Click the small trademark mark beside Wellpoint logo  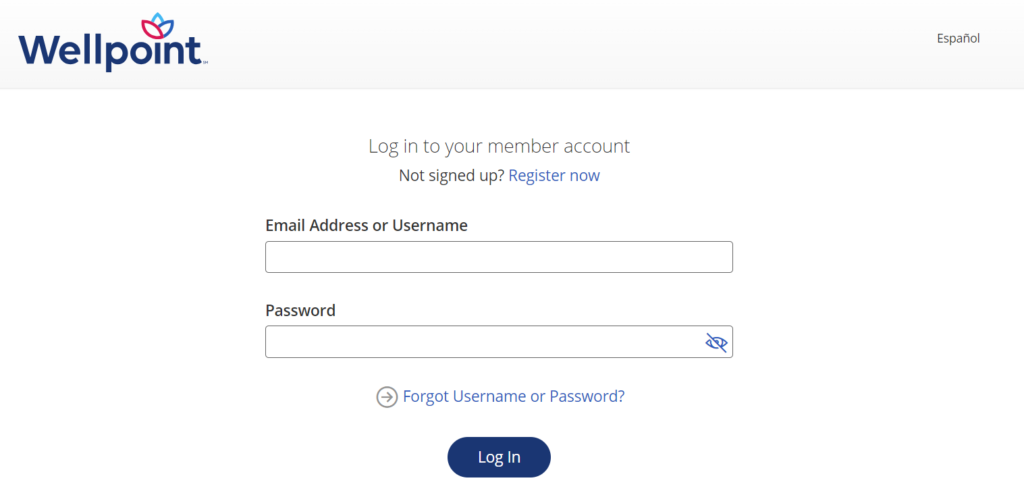tap(206, 62)
